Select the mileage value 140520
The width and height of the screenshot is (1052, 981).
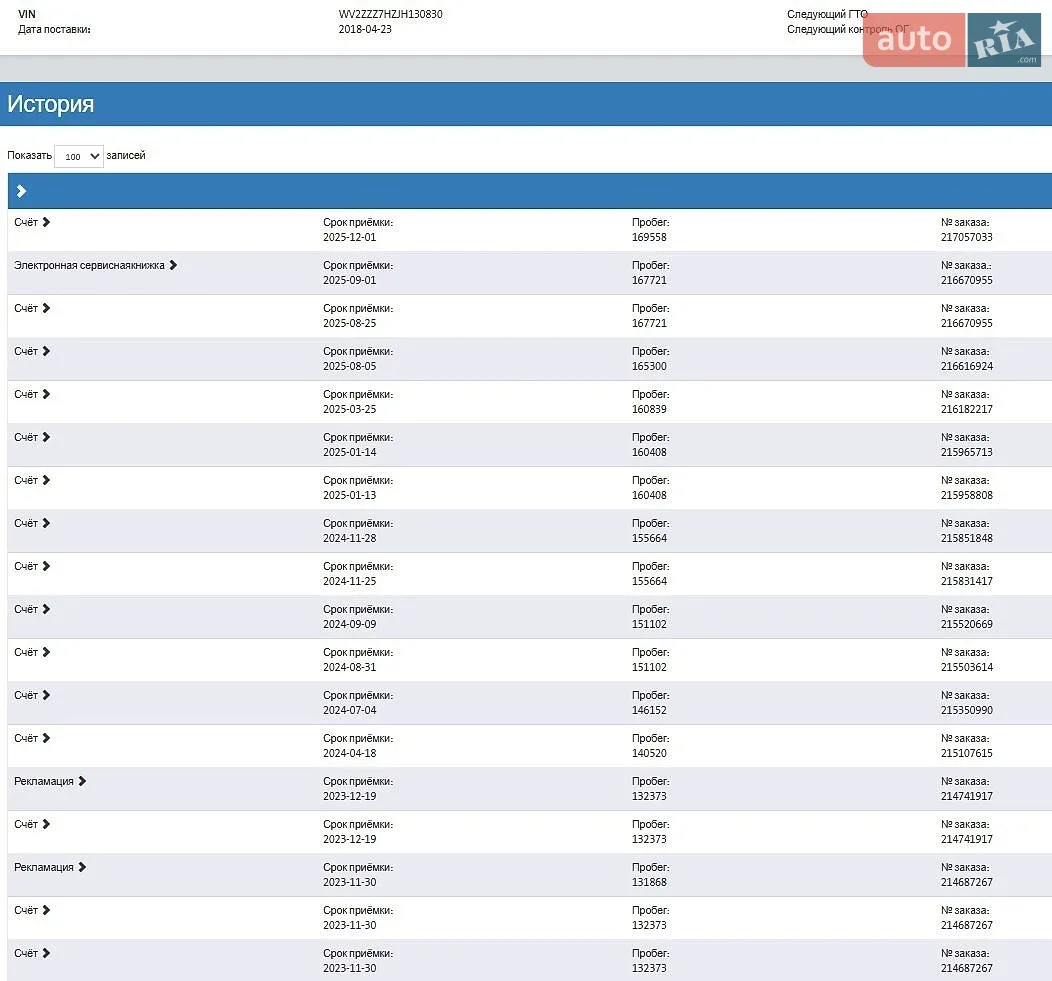coord(649,752)
